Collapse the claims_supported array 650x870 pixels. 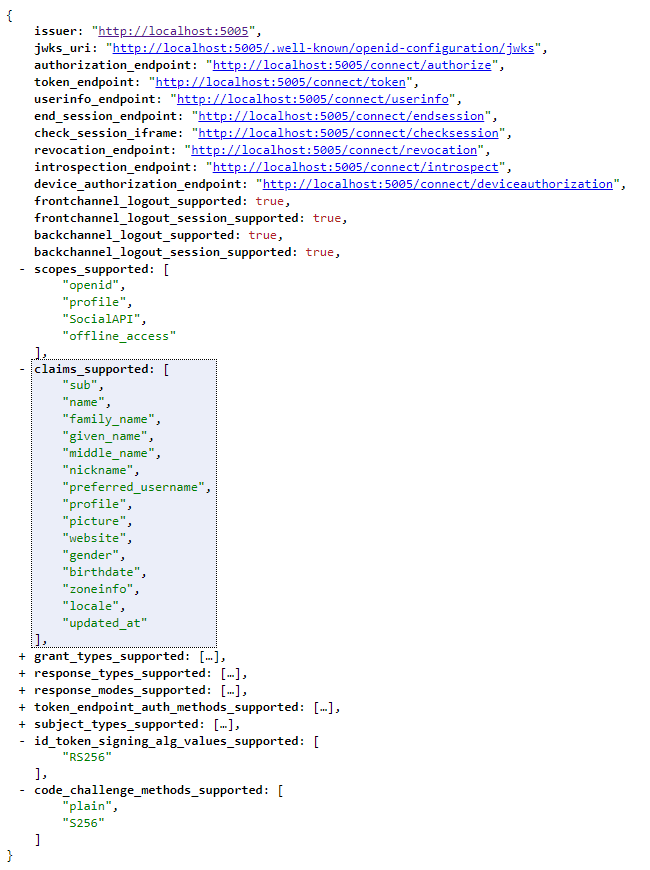[x=22, y=369]
